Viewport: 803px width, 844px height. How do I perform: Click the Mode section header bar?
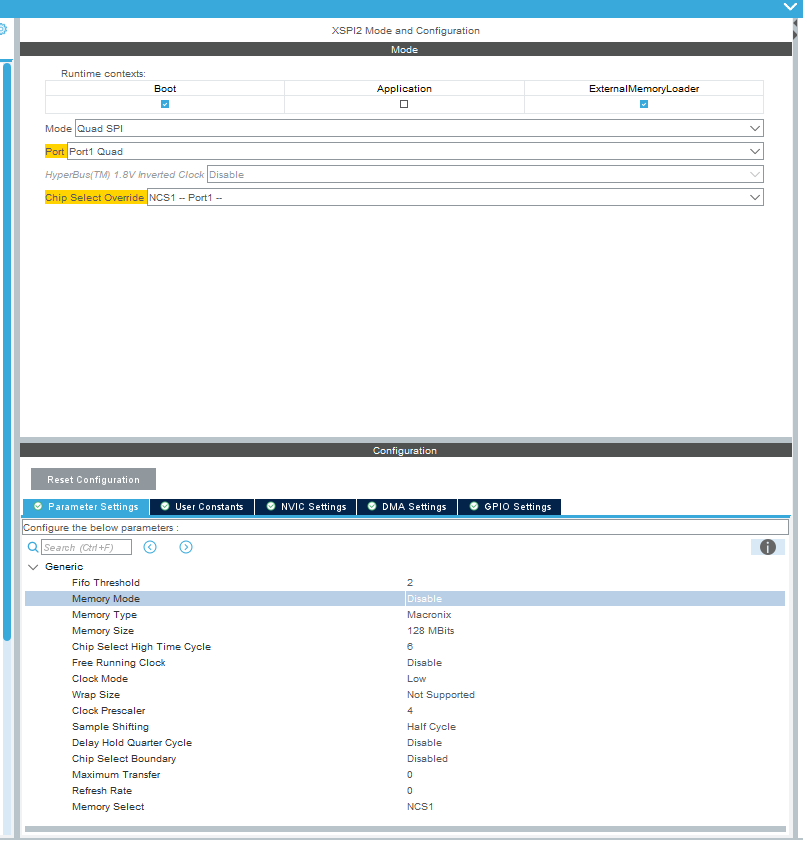click(406, 49)
